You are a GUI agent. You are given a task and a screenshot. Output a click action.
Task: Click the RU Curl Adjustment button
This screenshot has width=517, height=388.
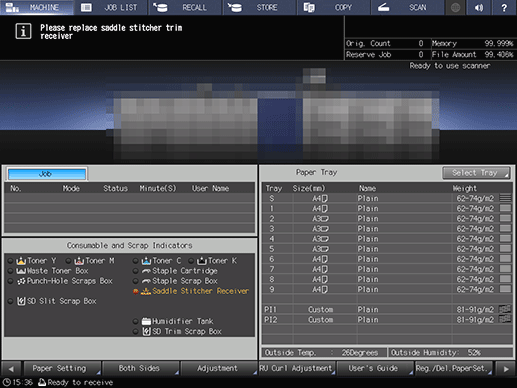pyautogui.click(x=297, y=368)
